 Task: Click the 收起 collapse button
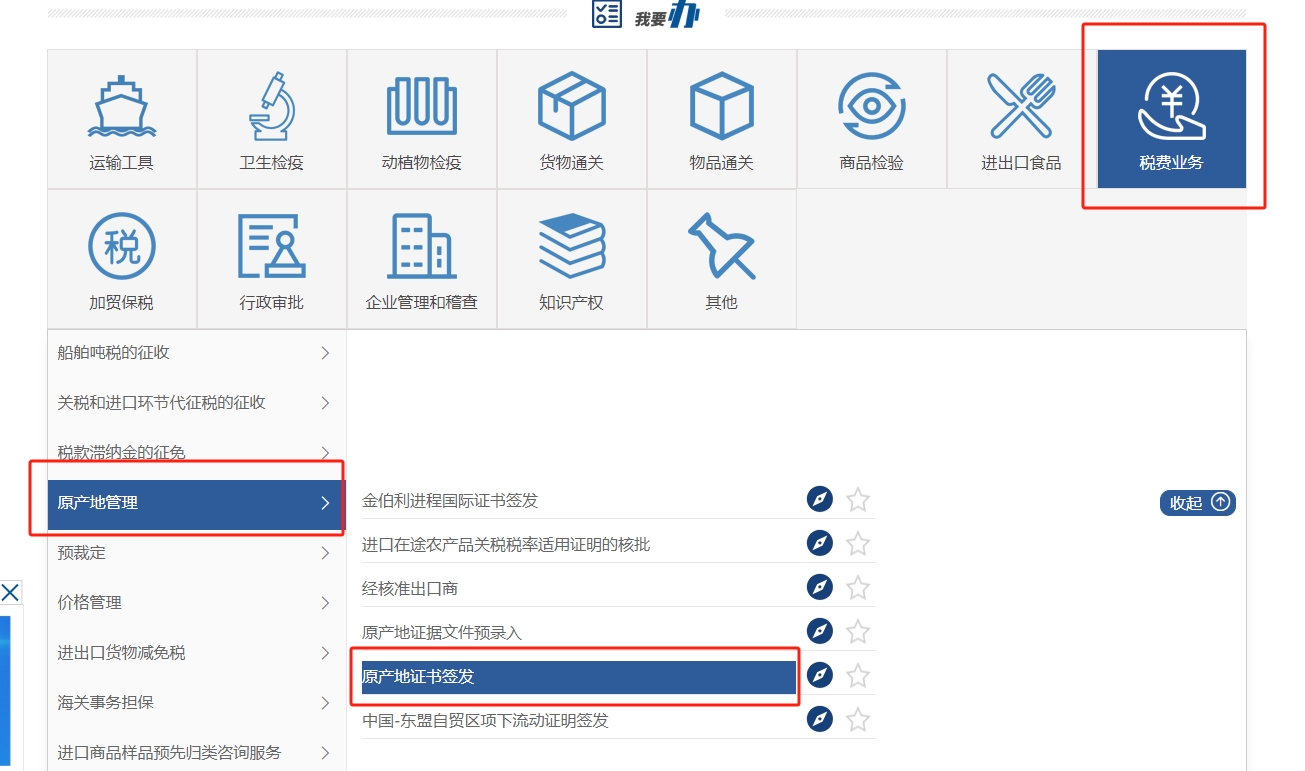[x=1197, y=502]
